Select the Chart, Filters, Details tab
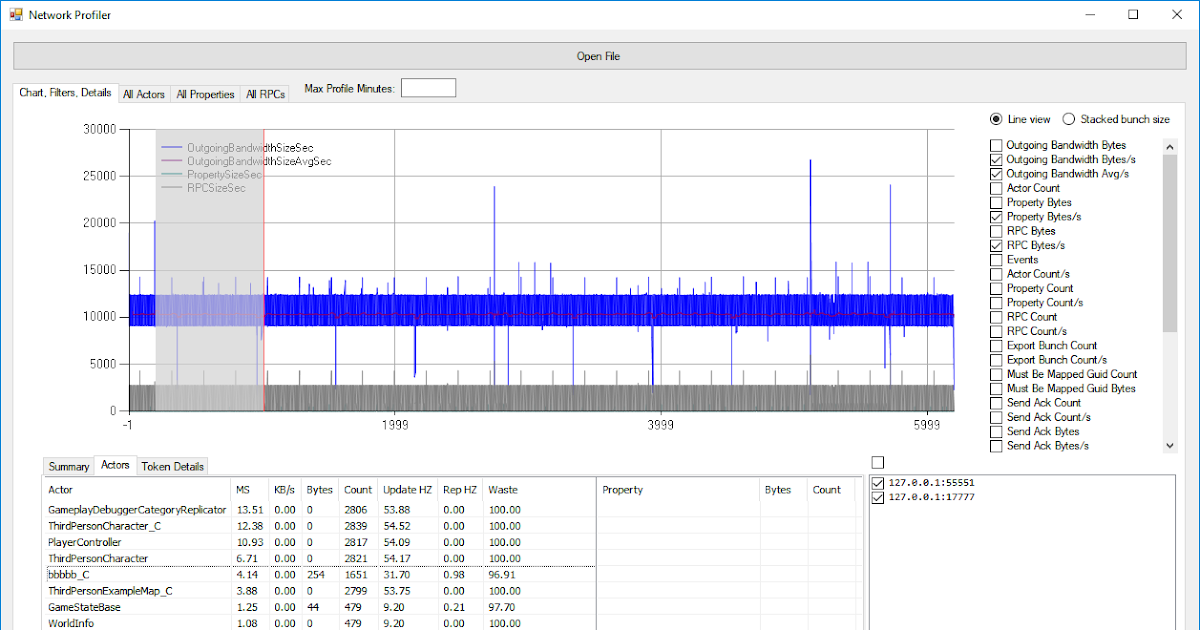Viewport: 1200px width, 630px height. (x=65, y=92)
